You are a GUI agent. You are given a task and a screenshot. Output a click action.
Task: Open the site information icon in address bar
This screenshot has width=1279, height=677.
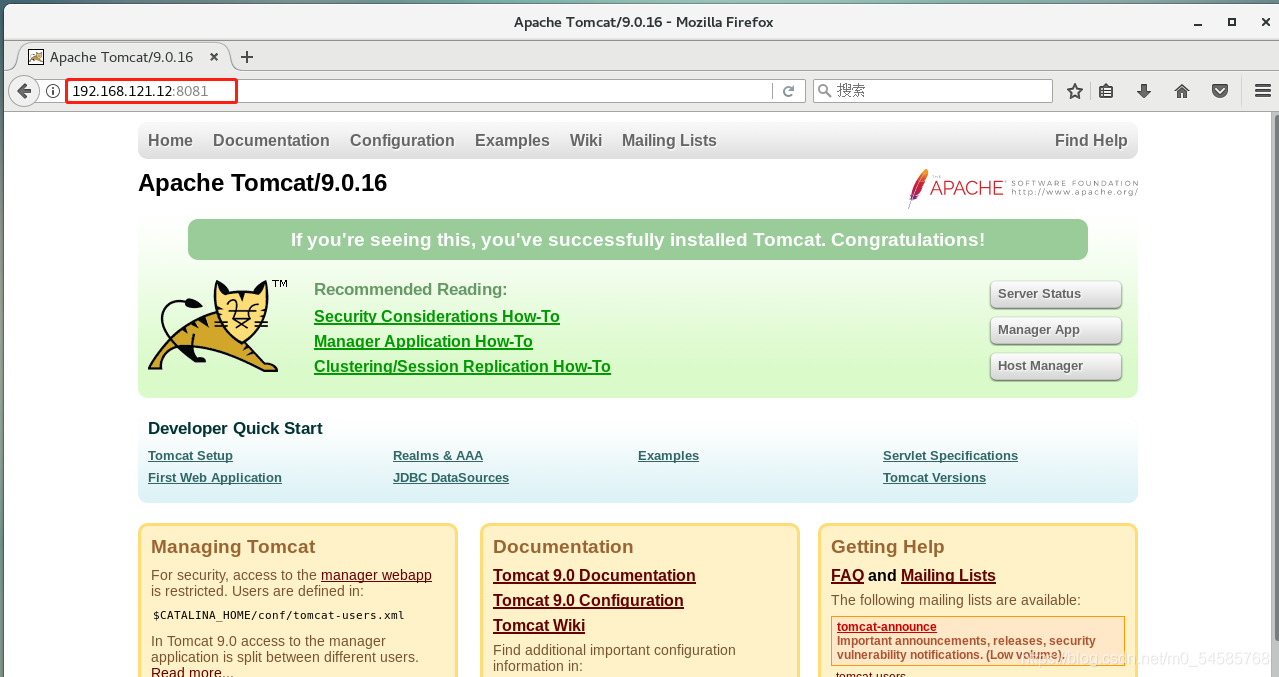tap(53, 91)
